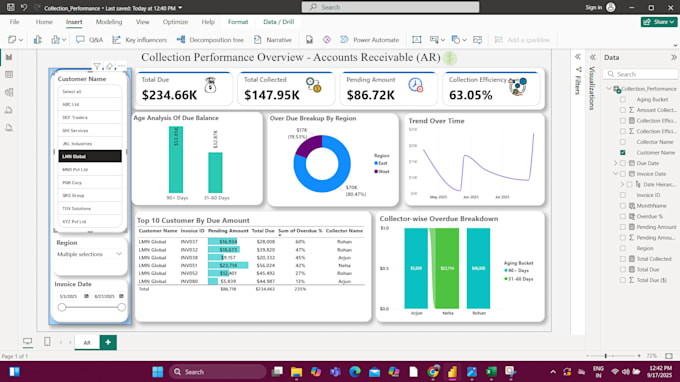The width and height of the screenshot is (680, 382).
Task: Click Fit to page icon in status bar
Action: click(x=669, y=356)
